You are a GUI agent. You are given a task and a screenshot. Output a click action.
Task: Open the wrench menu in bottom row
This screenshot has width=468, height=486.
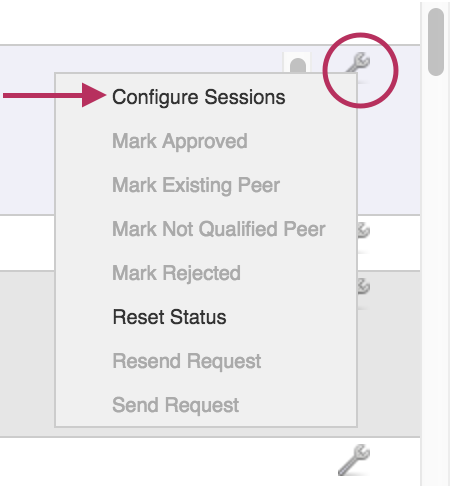pos(354,460)
